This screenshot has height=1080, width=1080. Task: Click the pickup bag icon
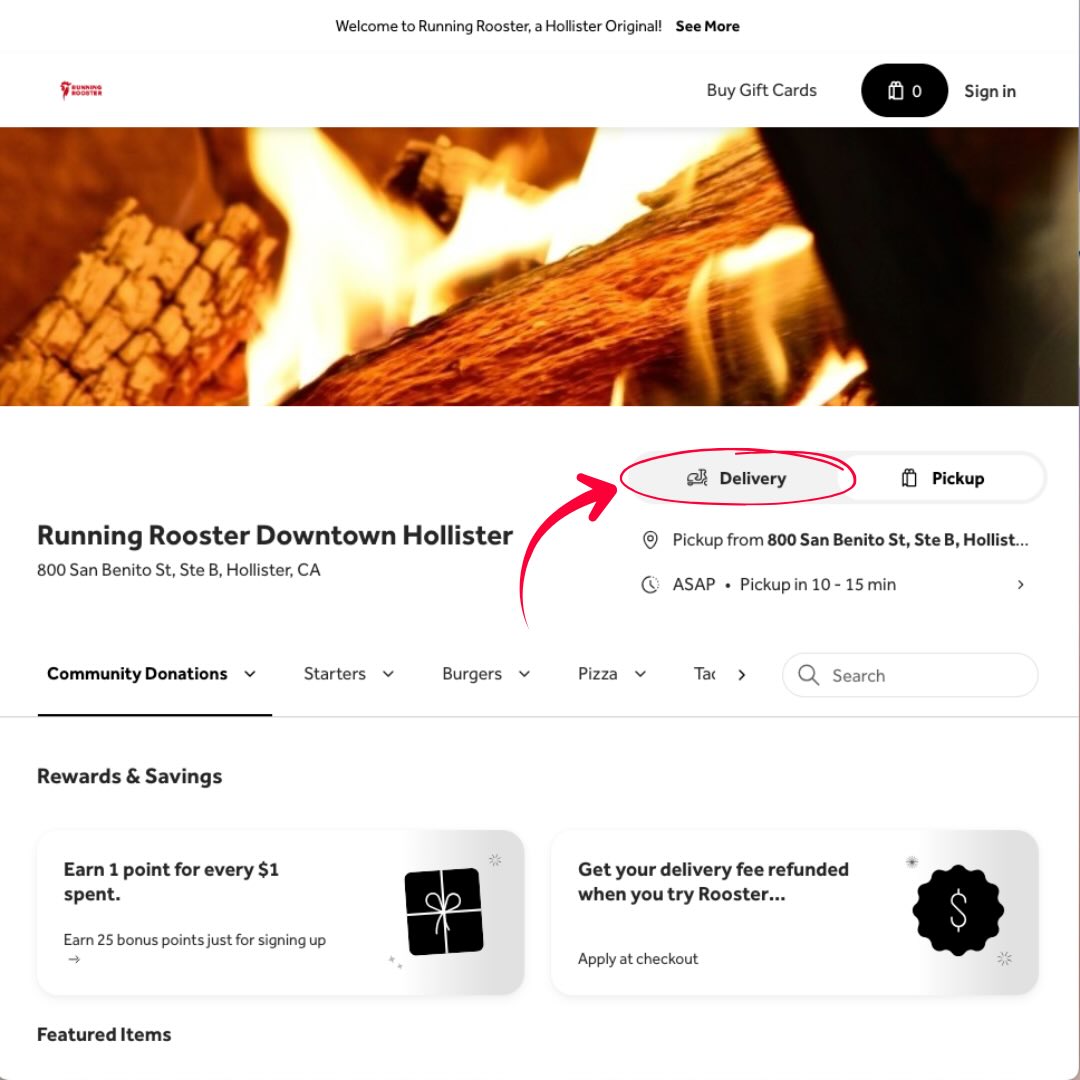909,478
